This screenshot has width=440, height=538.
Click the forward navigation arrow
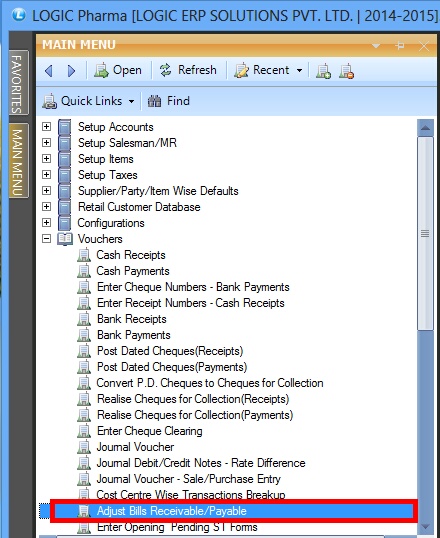[71, 71]
